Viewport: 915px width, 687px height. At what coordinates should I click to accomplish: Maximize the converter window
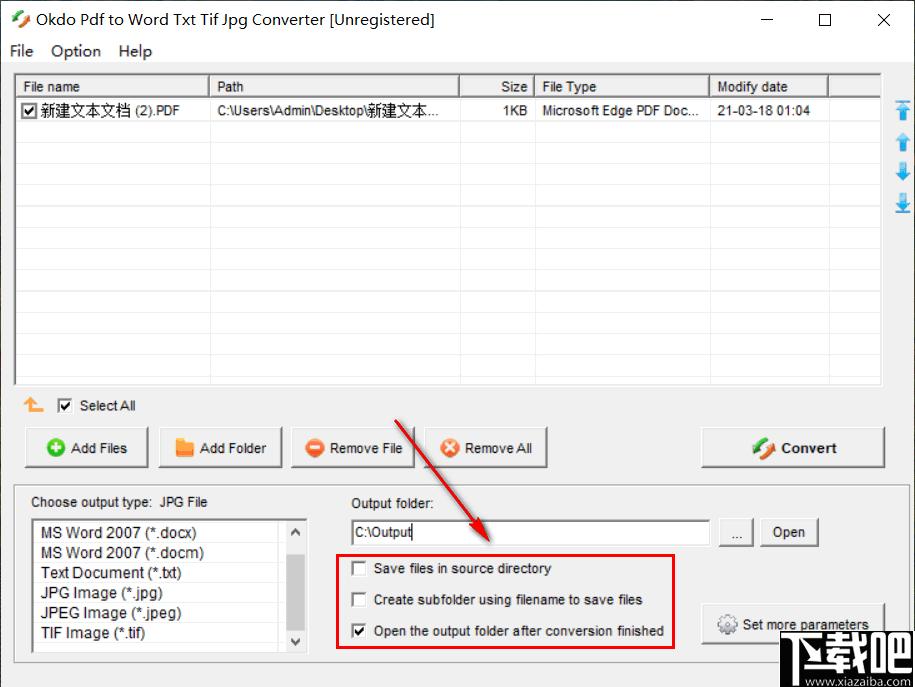(x=825, y=20)
